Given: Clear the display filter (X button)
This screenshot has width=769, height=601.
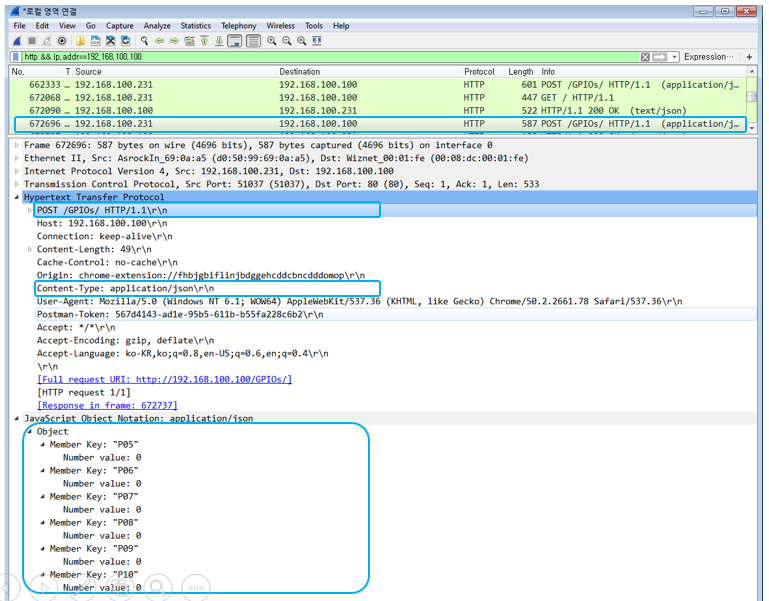Looking at the screenshot, I should pos(645,57).
